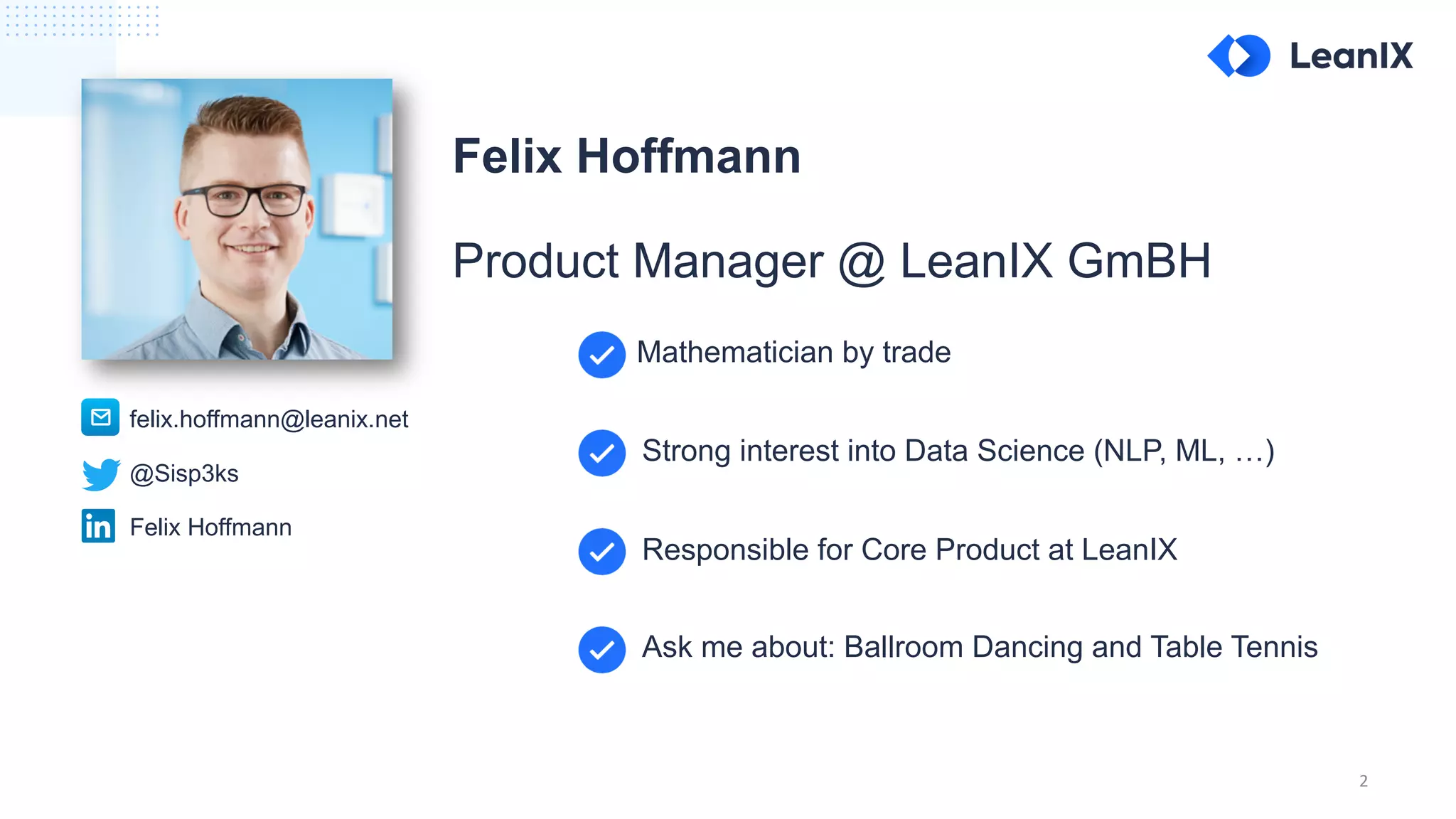
Task: Click the LeanIX diamond logo icon
Action: (1239, 55)
